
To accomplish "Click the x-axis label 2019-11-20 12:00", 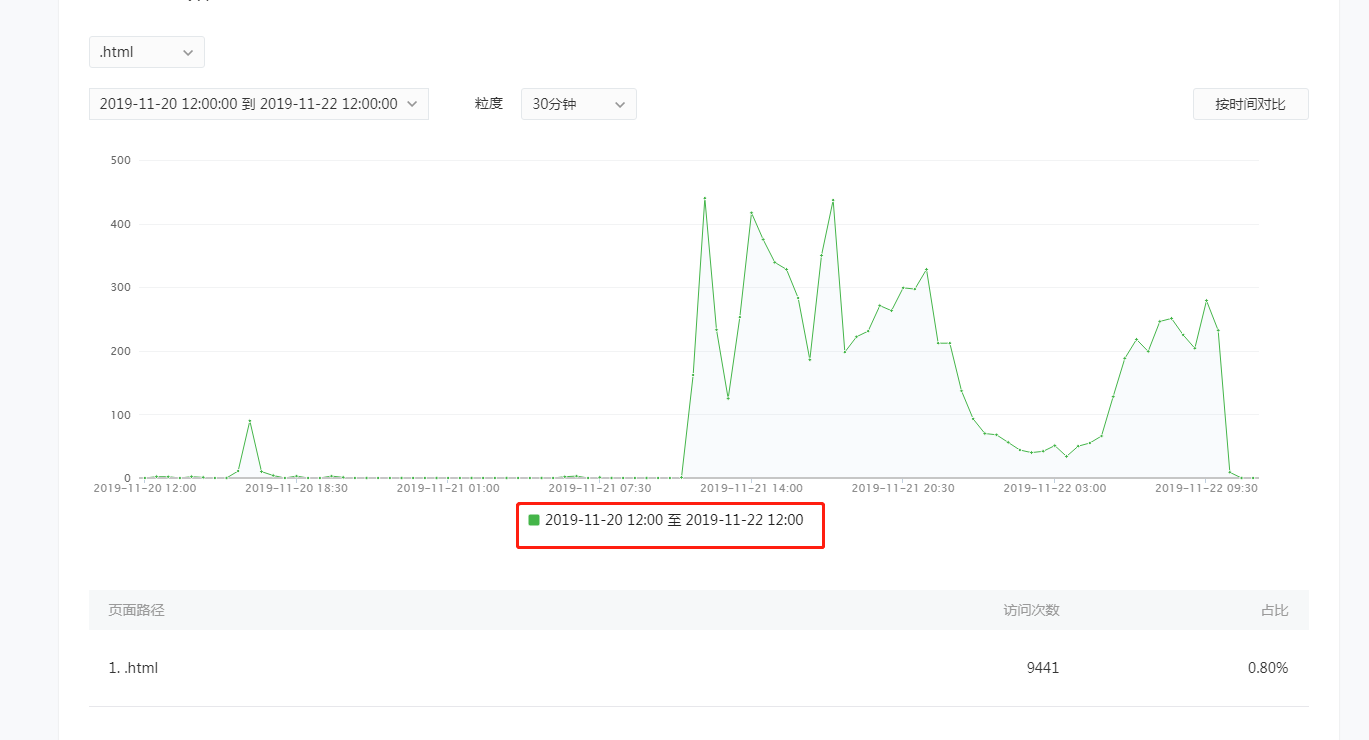I will 145,488.
